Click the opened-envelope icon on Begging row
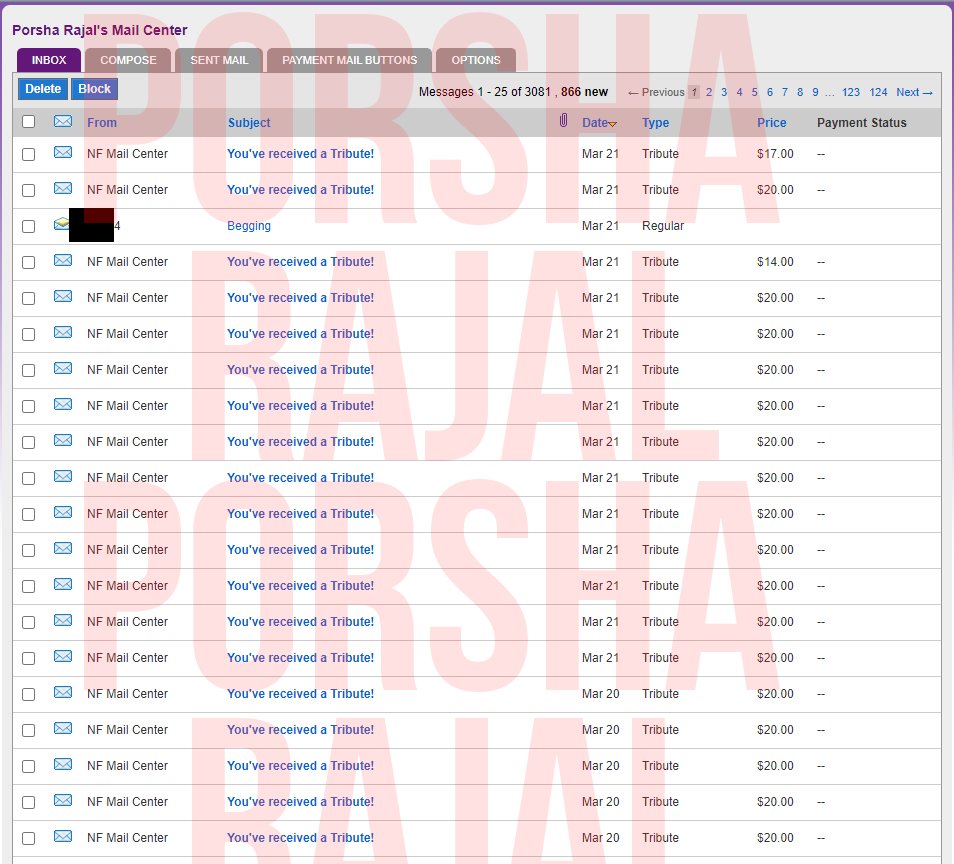 (x=61, y=224)
